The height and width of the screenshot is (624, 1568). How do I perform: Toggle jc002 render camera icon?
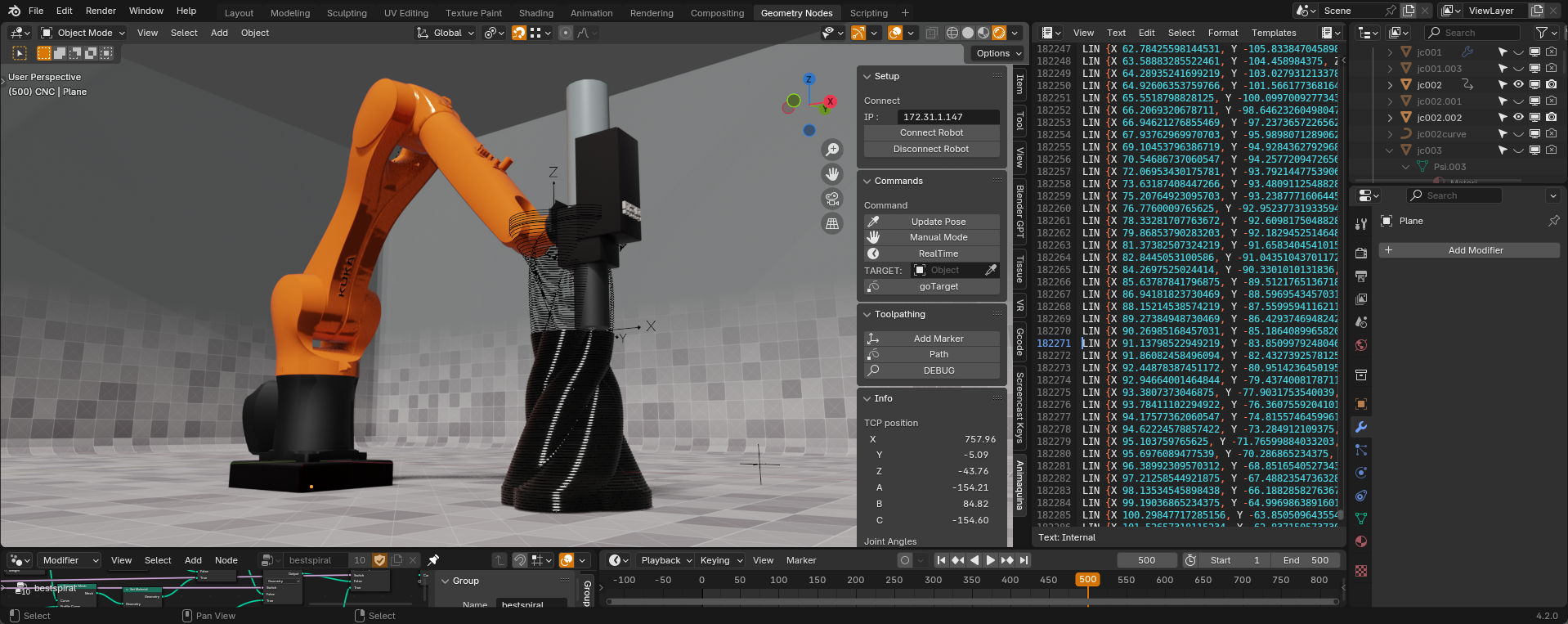point(1551,84)
